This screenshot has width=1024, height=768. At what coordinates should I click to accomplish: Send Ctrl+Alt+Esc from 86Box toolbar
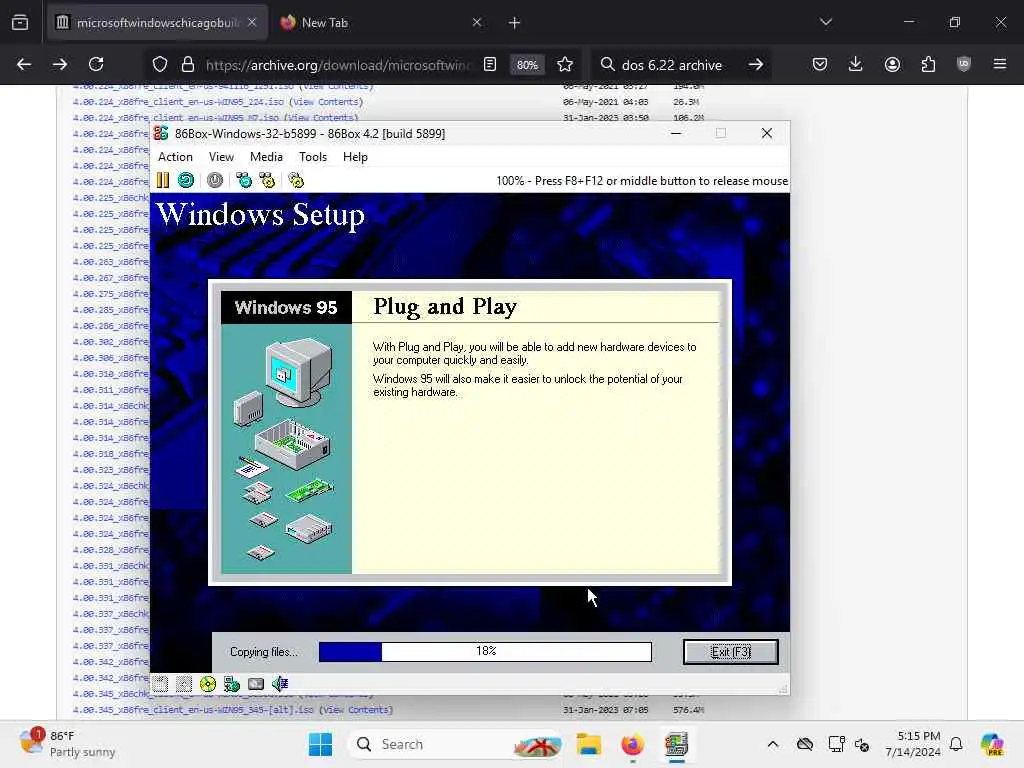click(x=267, y=180)
